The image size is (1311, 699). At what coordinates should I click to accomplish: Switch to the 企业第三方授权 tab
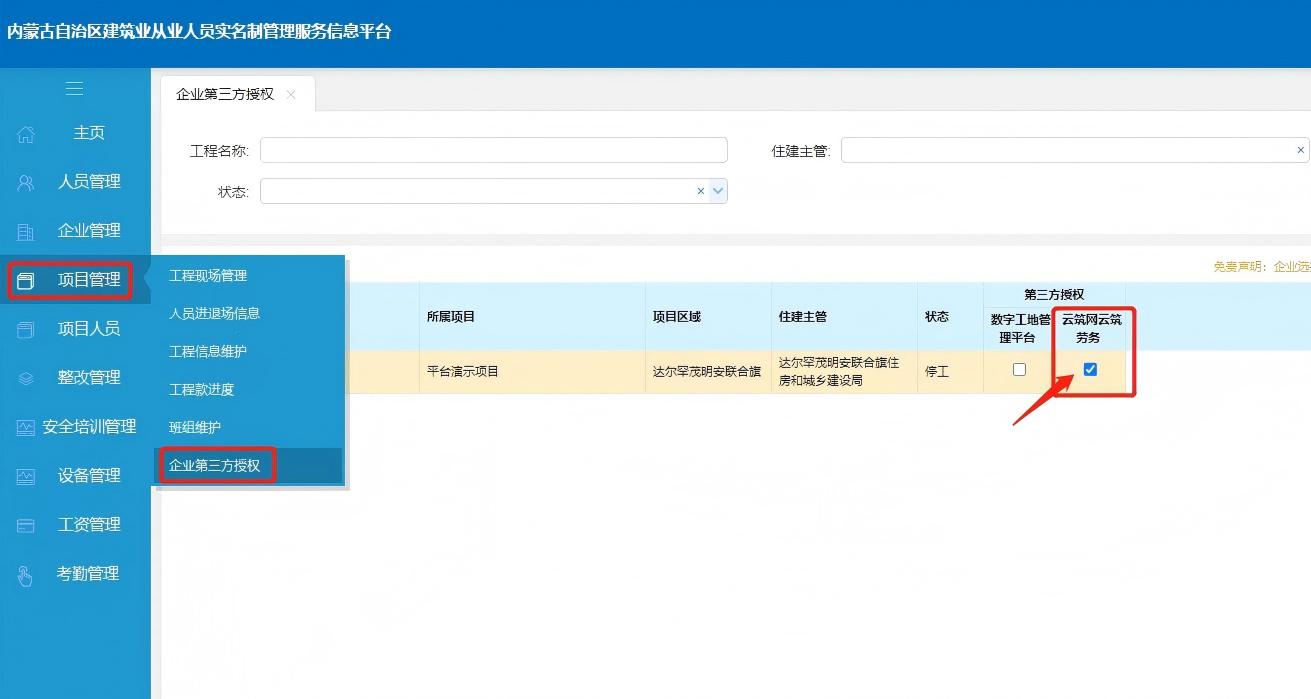pyautogui.click(x=225, y=94)
